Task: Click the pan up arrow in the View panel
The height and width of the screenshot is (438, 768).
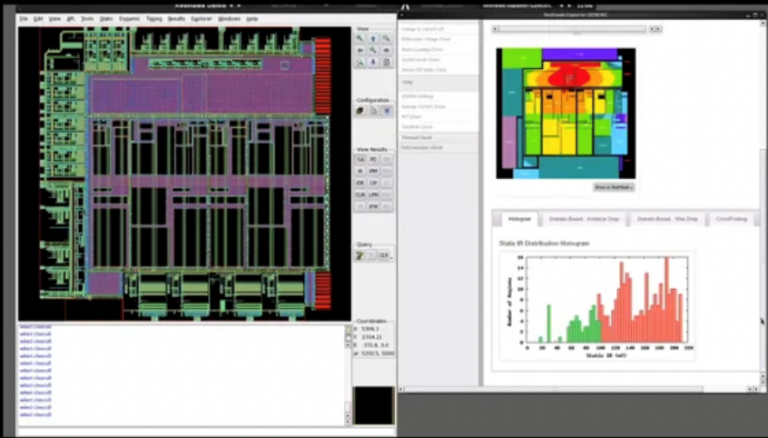Action: (x=373, y=39)
